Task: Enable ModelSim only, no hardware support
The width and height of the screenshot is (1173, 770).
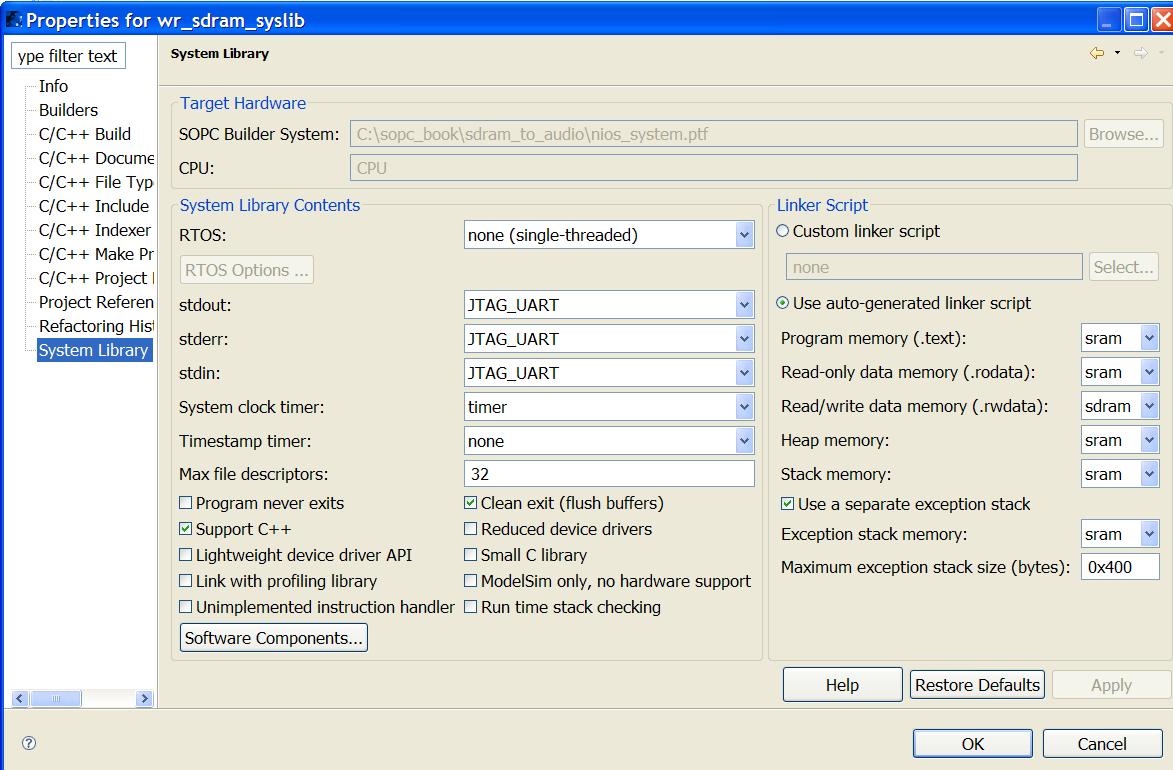Action: [x=471, y=581]
